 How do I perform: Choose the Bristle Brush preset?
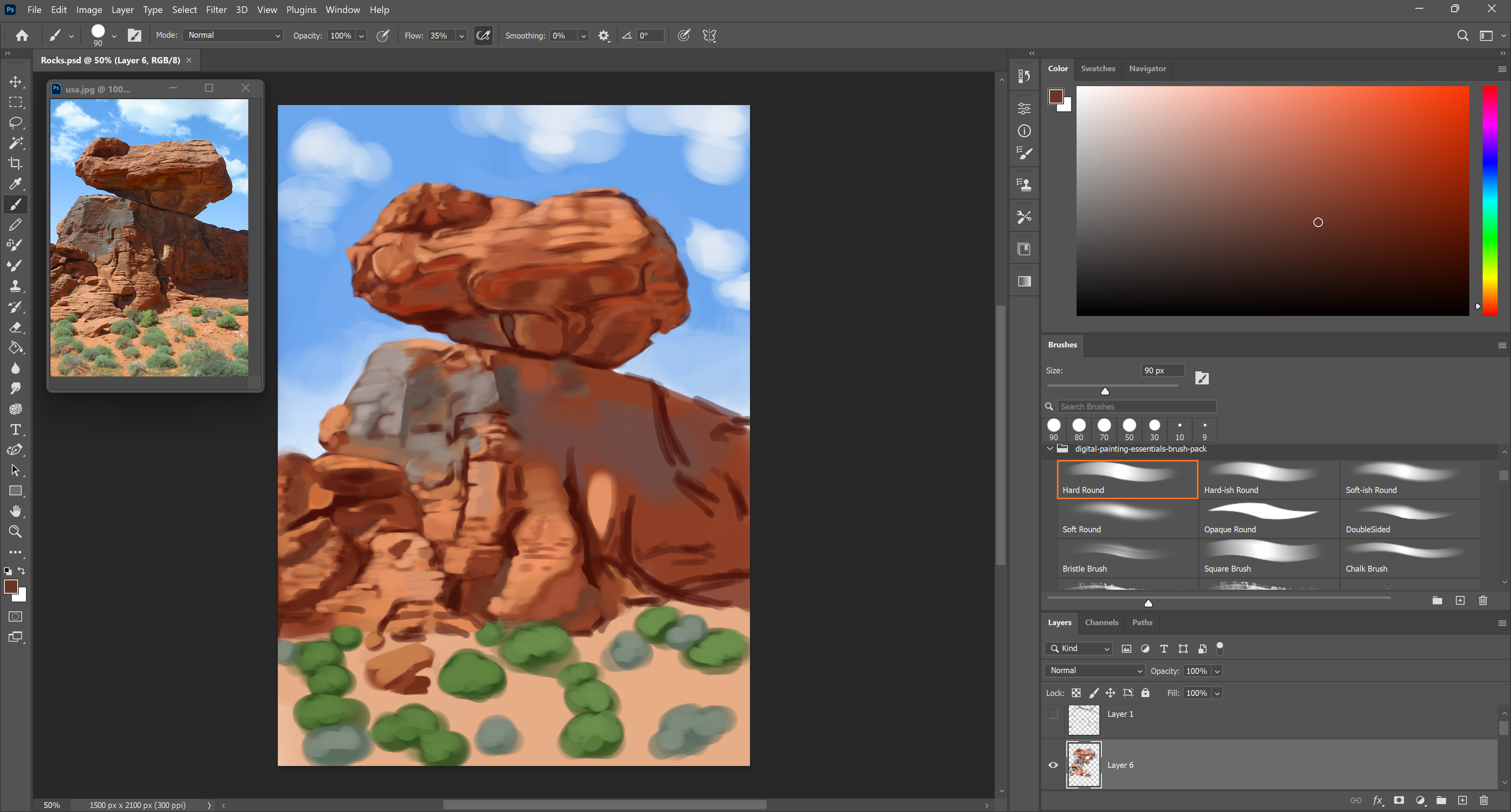pyautogui.click(x=1127, y=558)
